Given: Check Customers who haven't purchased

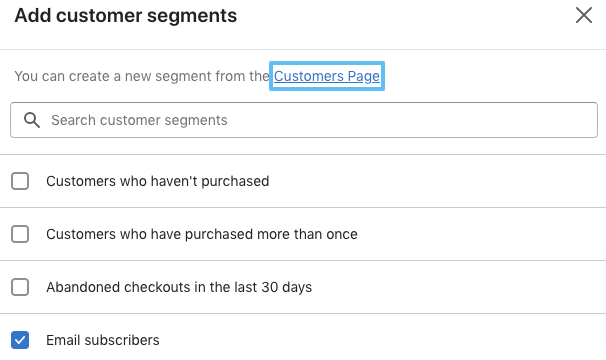Looking at the screenshot, I should click(x=20, y=181).
